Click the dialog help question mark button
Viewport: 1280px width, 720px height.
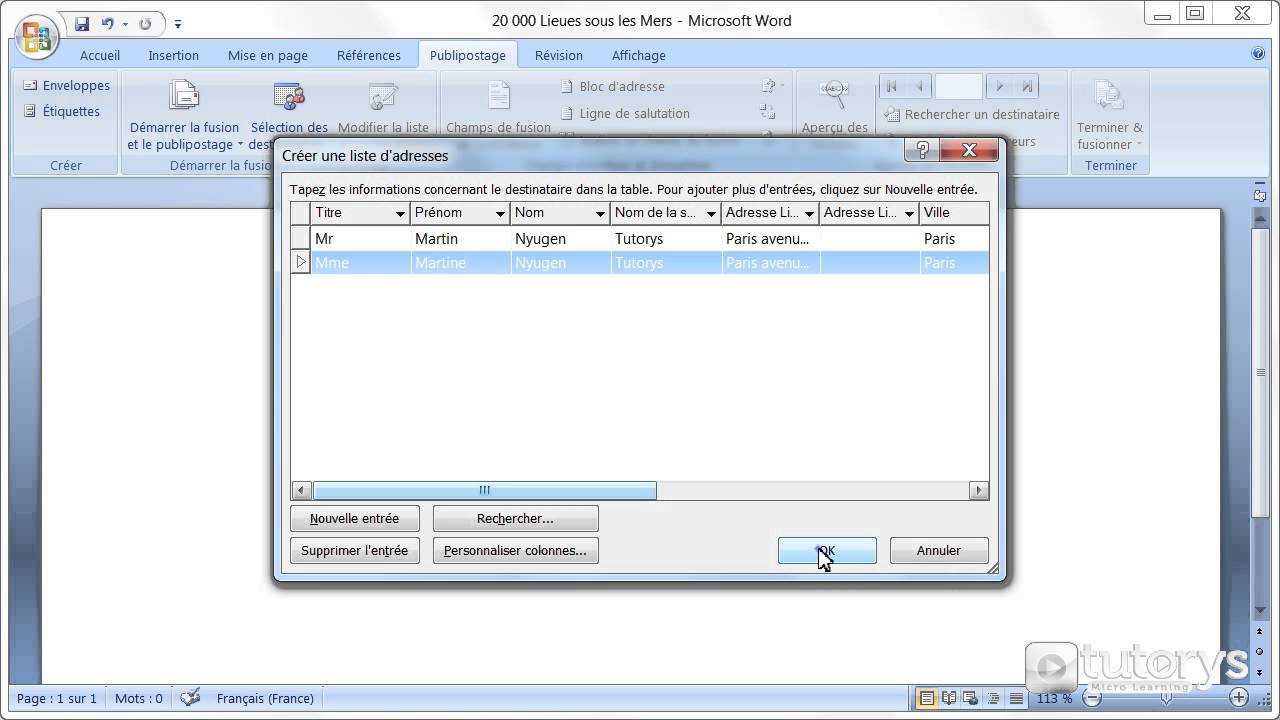[922, 150]
